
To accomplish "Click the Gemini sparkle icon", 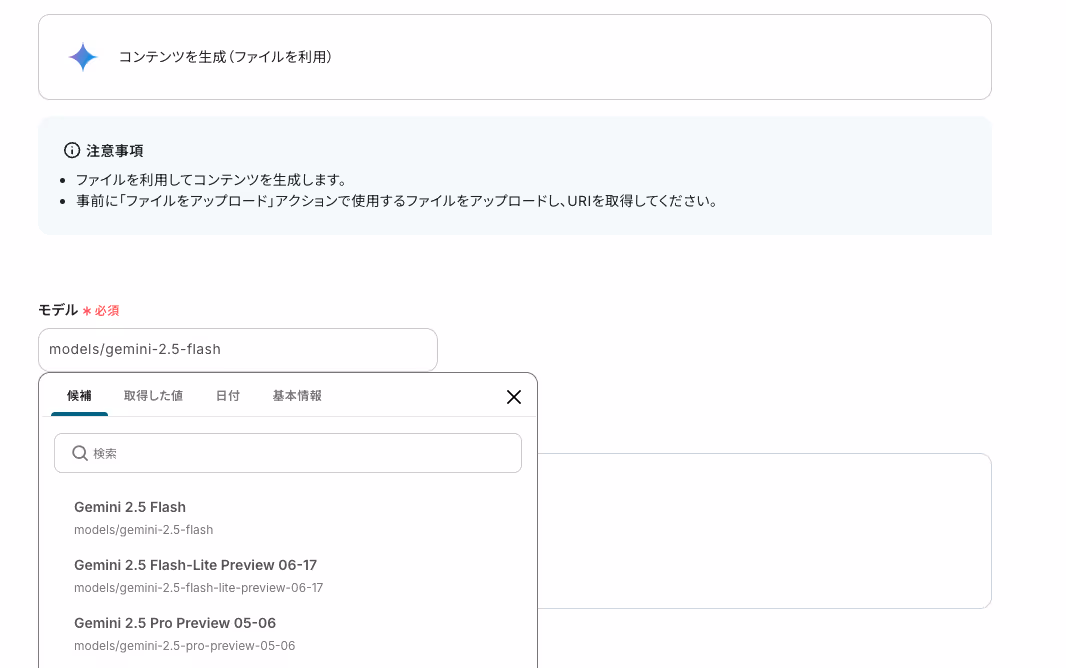I will click(83, 57).
